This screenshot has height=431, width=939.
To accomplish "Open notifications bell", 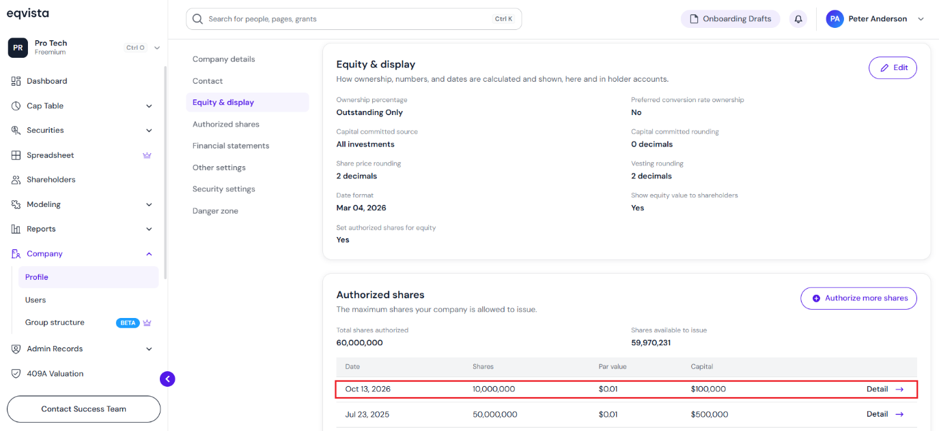I will 798,19.
